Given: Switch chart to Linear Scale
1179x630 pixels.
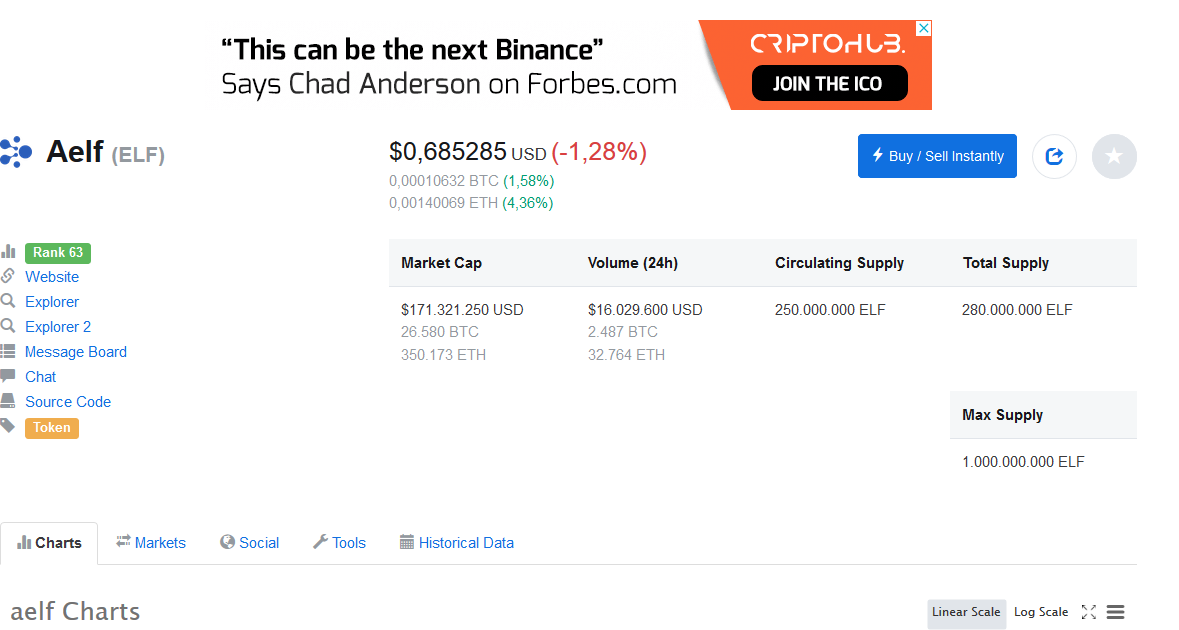Looking at the screenshot, I should tap(965, 612).
